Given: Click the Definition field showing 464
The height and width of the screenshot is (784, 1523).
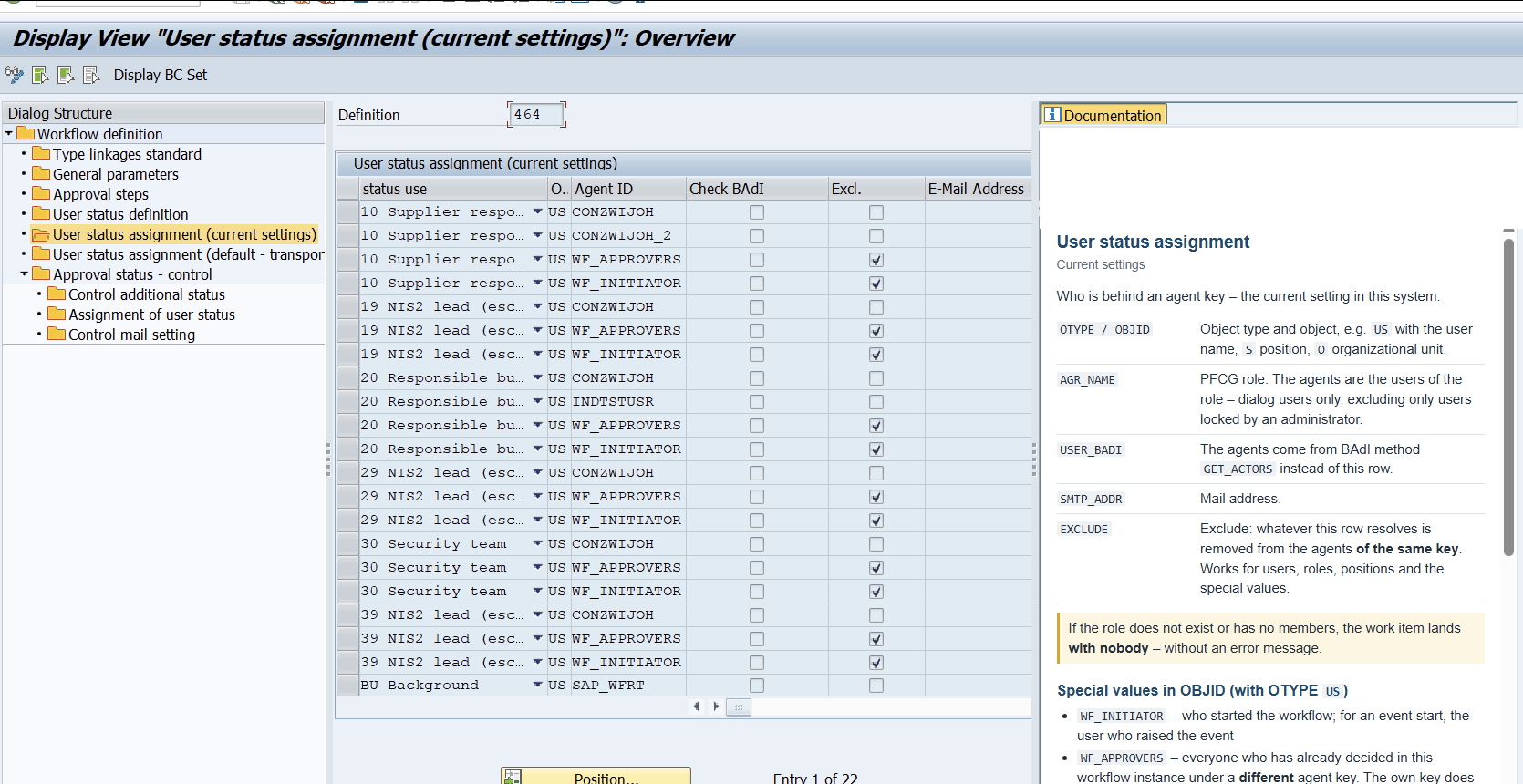Looking at the screenshot, I should [536, 114].
